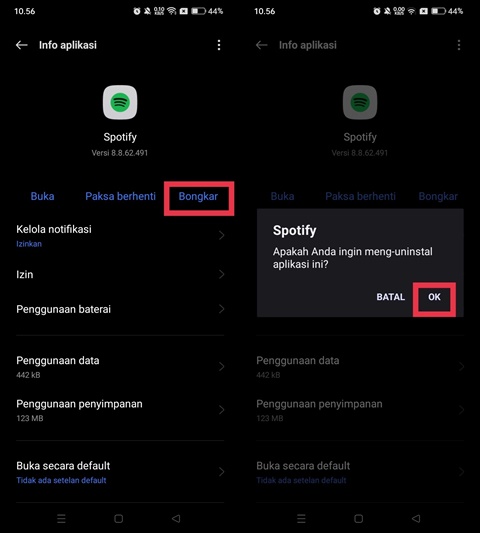Cancel the uninstall dialog with BATAL
The width and height of the screenshot is (480, 533).
[391, 297]
